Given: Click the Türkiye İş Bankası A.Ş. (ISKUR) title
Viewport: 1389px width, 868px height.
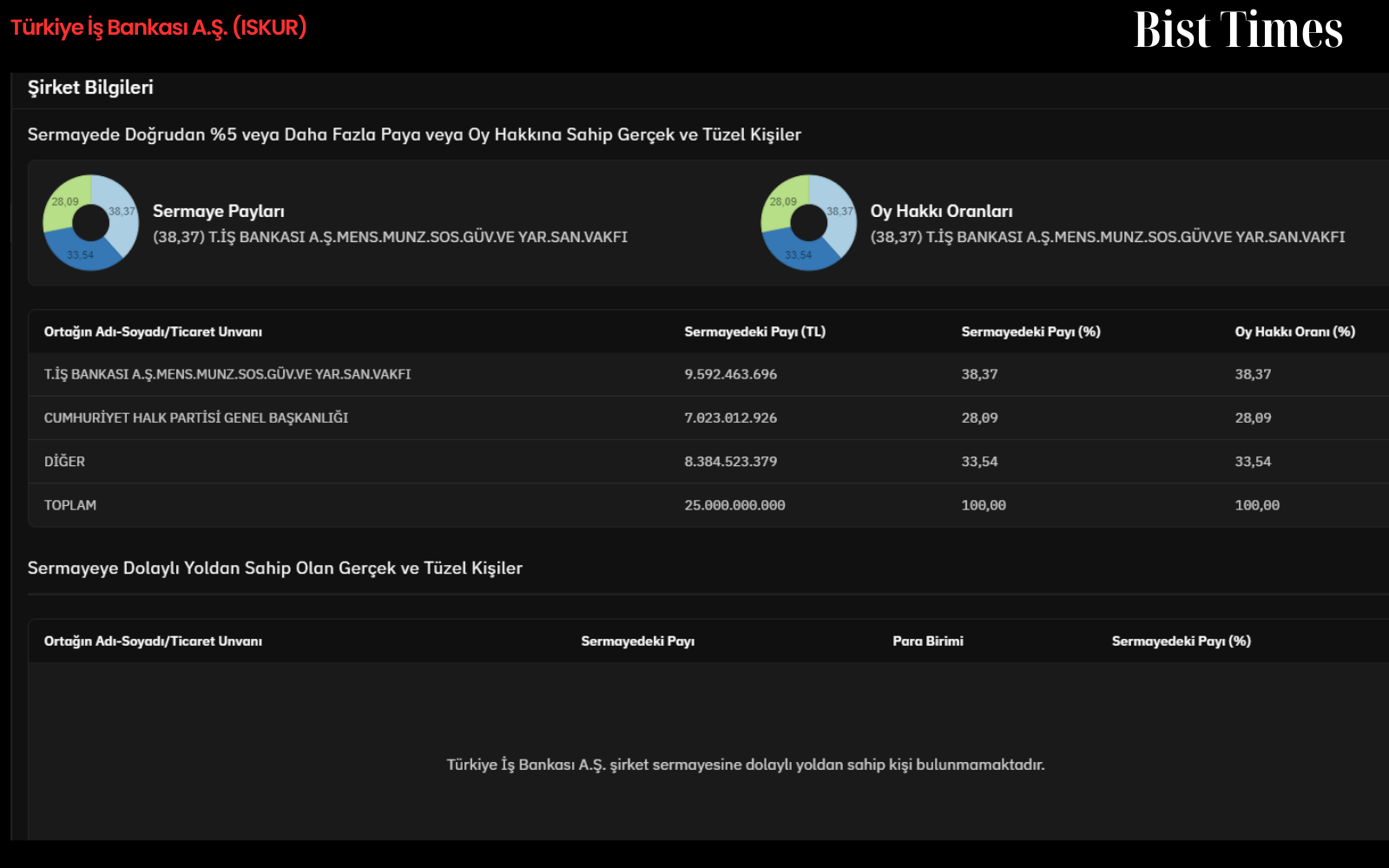Looking at the screenshot, I should tap(159, 27).
